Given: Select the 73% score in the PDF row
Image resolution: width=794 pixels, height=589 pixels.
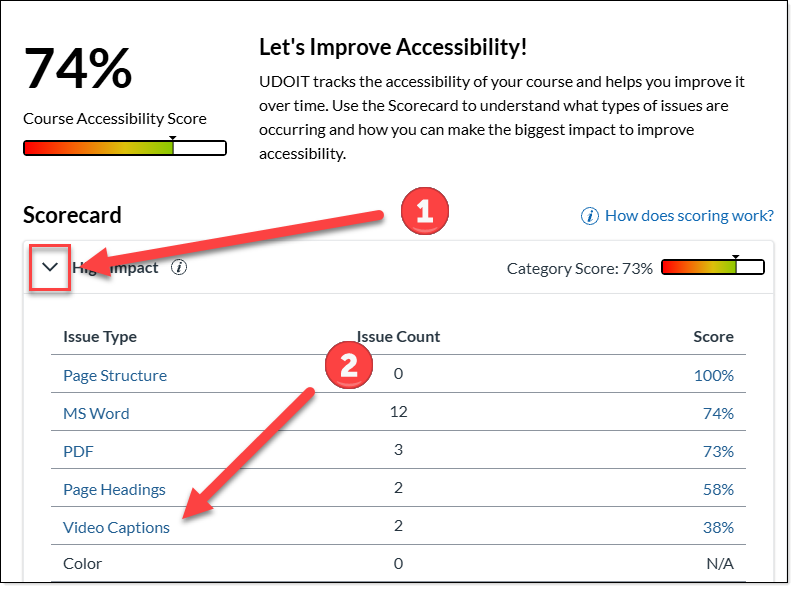Looking at the screenshot, I should click(x=718, y=451).
